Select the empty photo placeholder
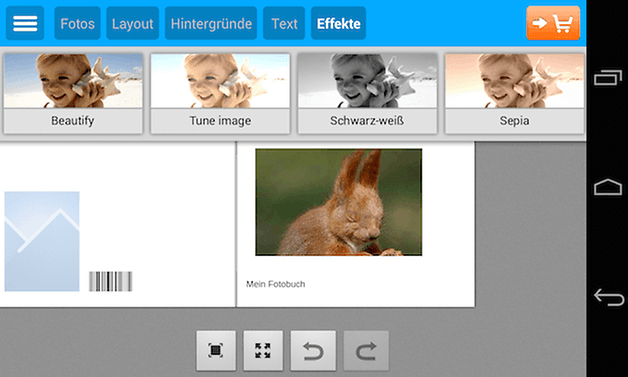 click(x=42, y=241)
